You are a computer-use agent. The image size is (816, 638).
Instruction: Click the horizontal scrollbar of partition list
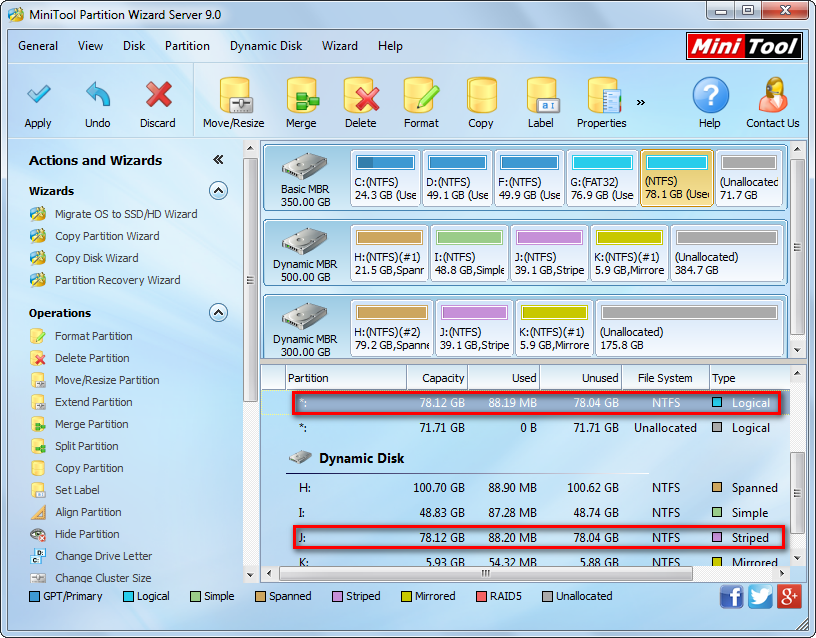tap(486, 573)
